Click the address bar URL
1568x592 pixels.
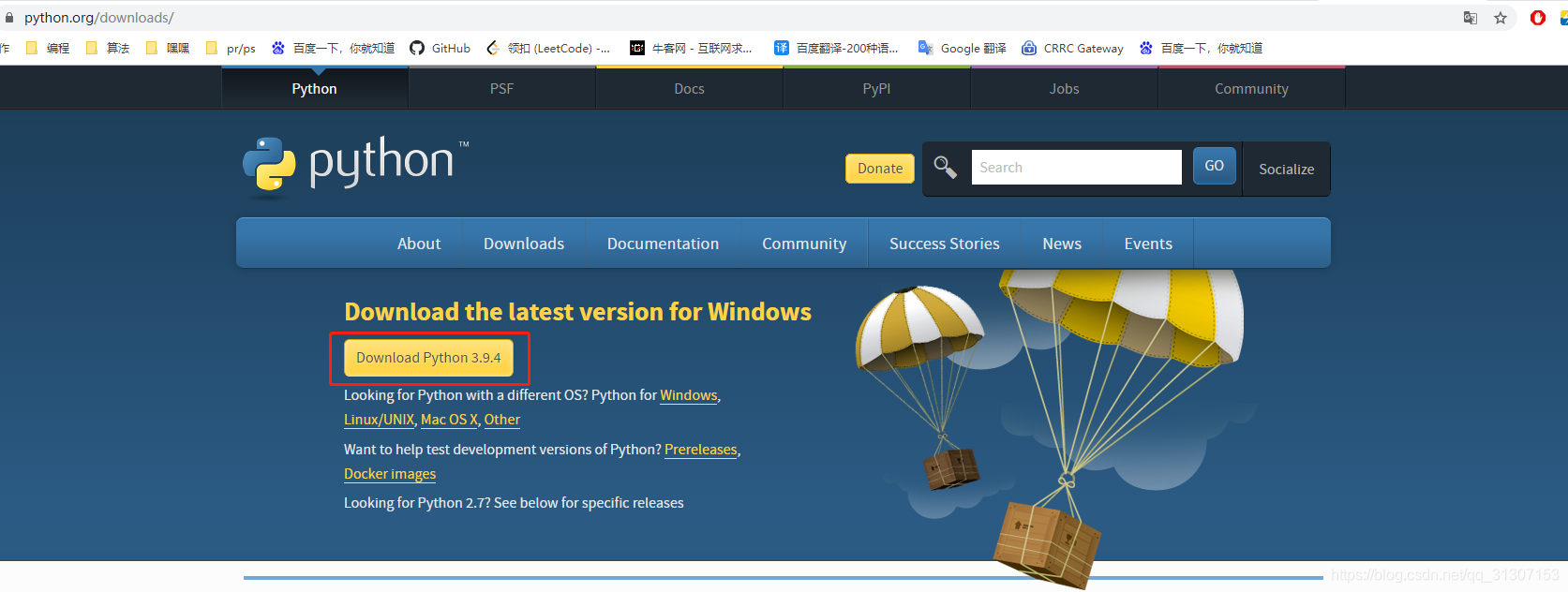pyautogui.click(x=99, y=18)
